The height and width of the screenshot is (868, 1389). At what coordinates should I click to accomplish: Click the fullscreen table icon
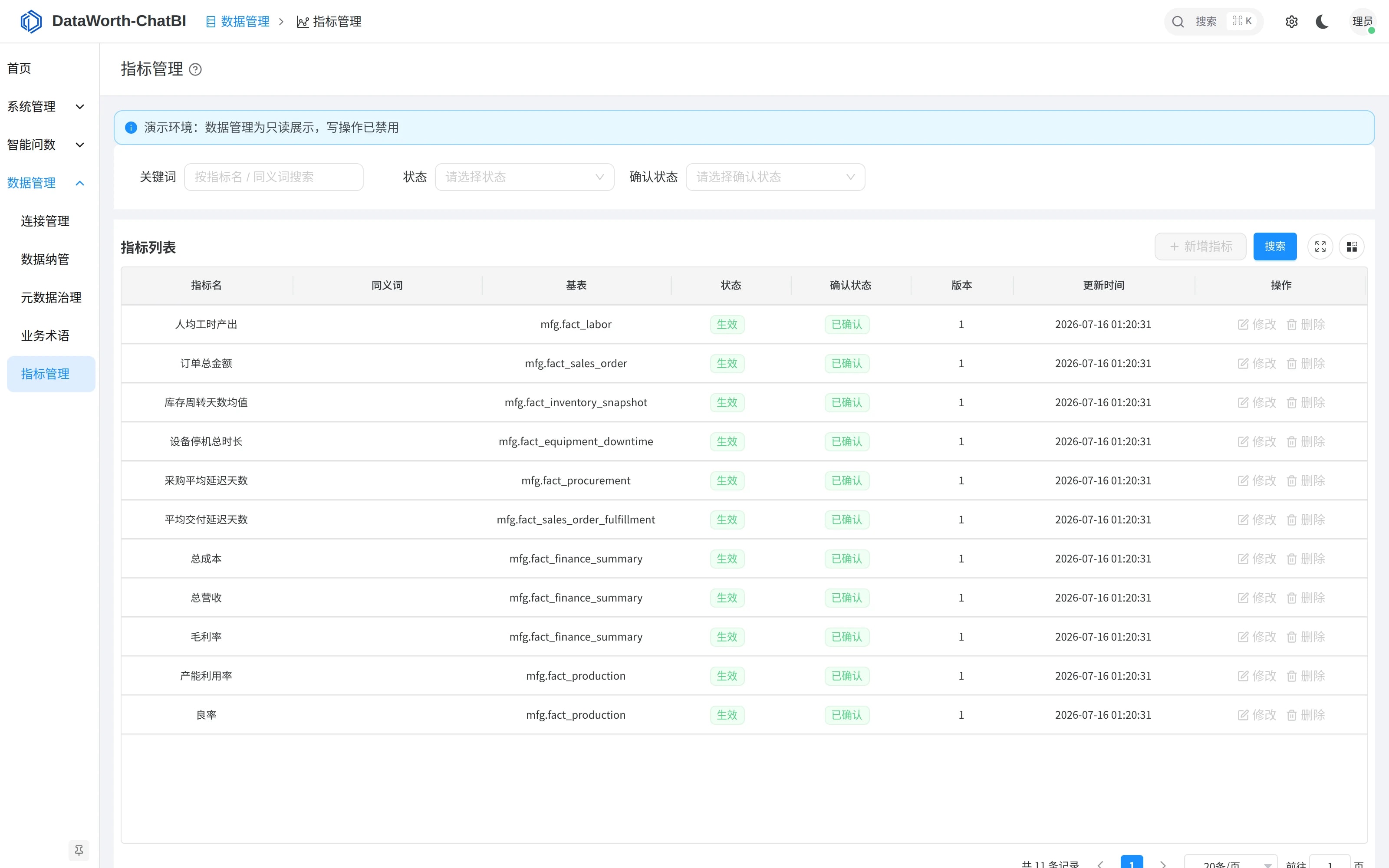click(x=1320, y=246)
